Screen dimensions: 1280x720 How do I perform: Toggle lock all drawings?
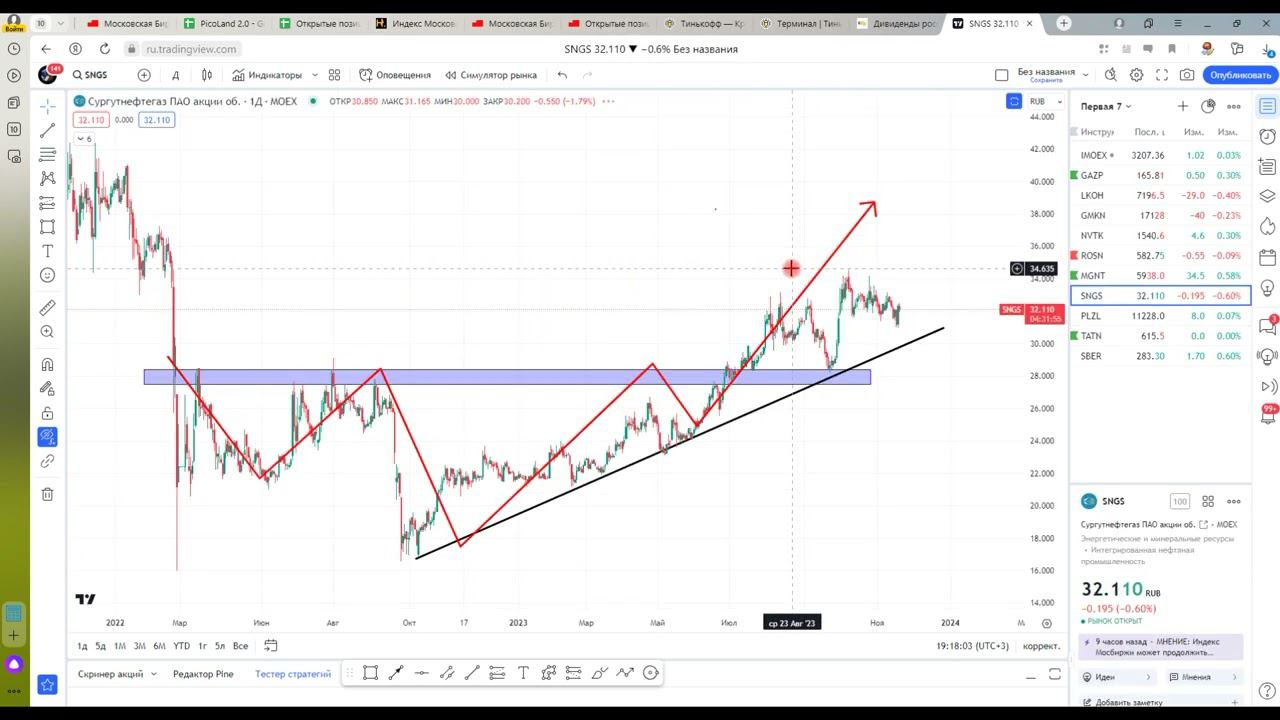[47, 413]
